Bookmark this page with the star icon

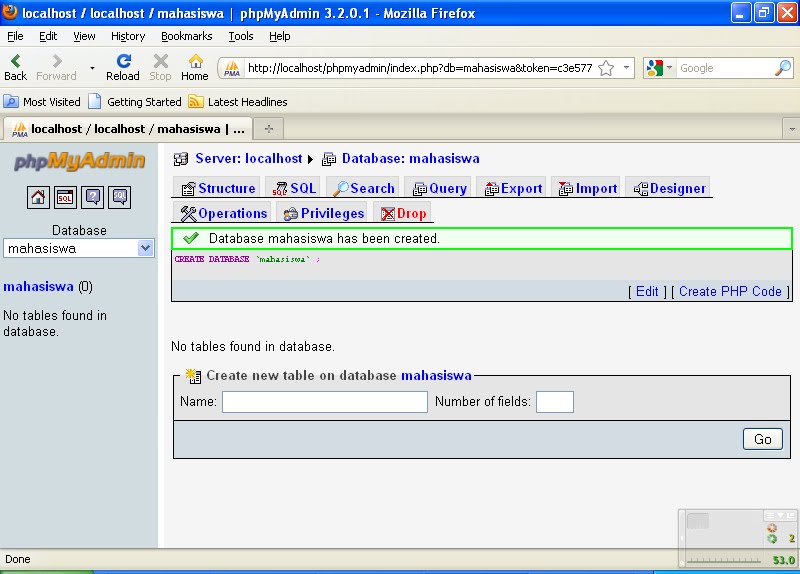[x=606, y=68]
